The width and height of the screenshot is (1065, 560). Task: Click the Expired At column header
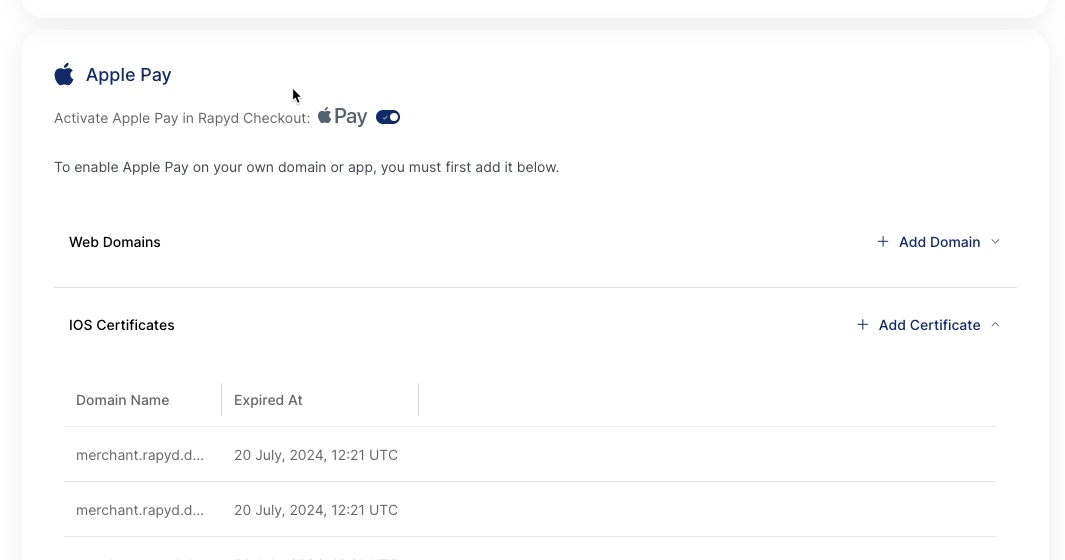(x=268, y=400)
